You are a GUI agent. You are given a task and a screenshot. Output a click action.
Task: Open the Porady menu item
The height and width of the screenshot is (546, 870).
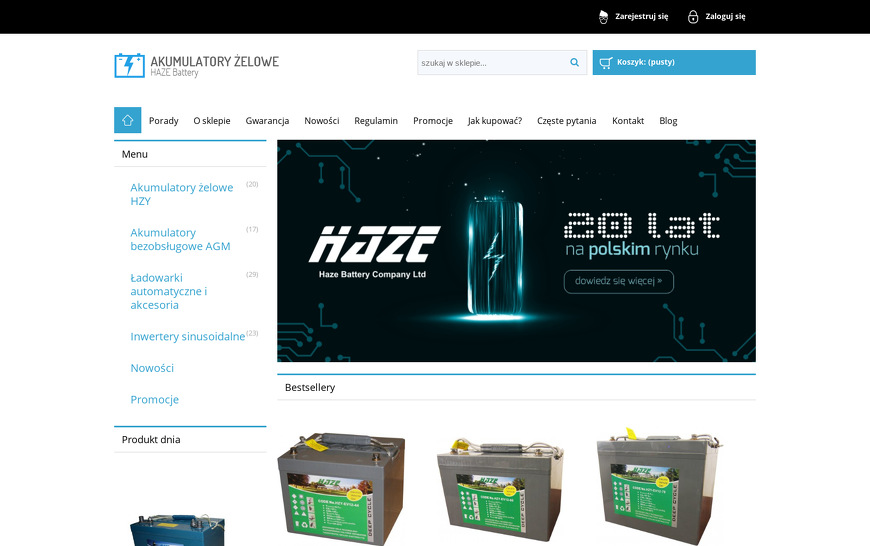click(x=164, y=120)
